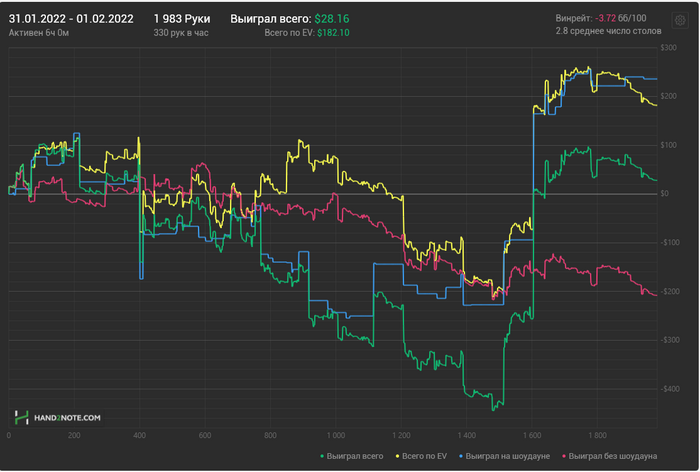
Task: Click the "Выиграл всего: $28.16" total
Action: point(281,18)
